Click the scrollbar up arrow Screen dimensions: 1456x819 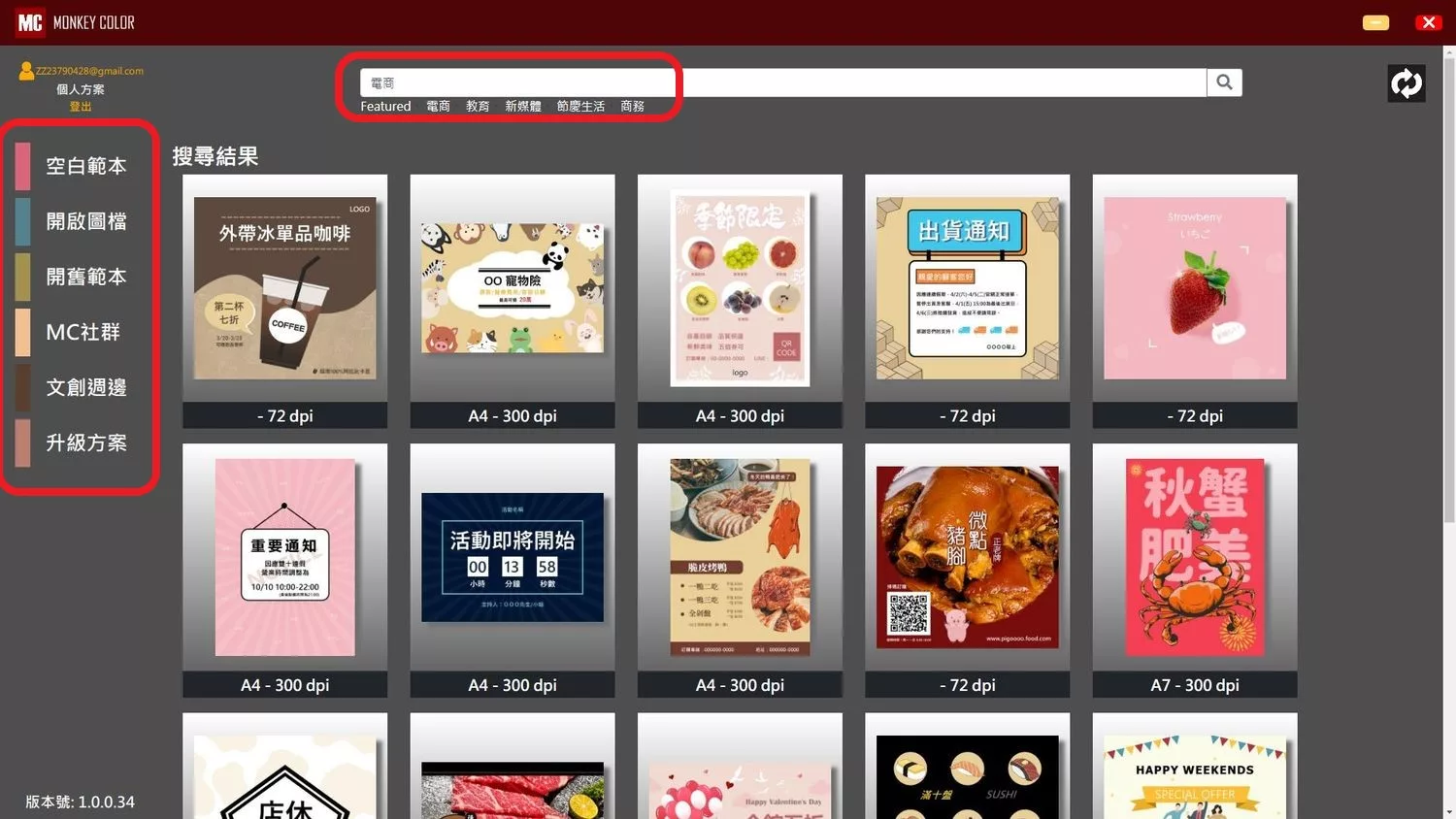(x=1448, y=52)
